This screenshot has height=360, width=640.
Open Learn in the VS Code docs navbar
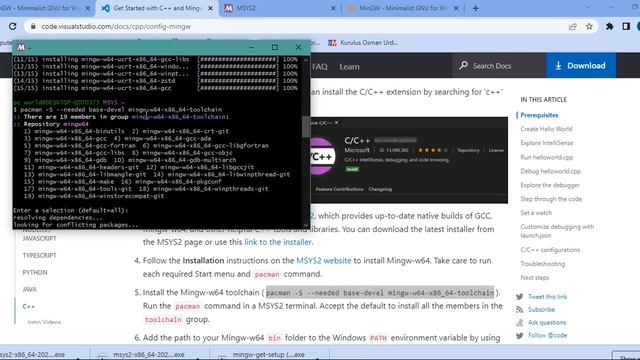point(349,67)
